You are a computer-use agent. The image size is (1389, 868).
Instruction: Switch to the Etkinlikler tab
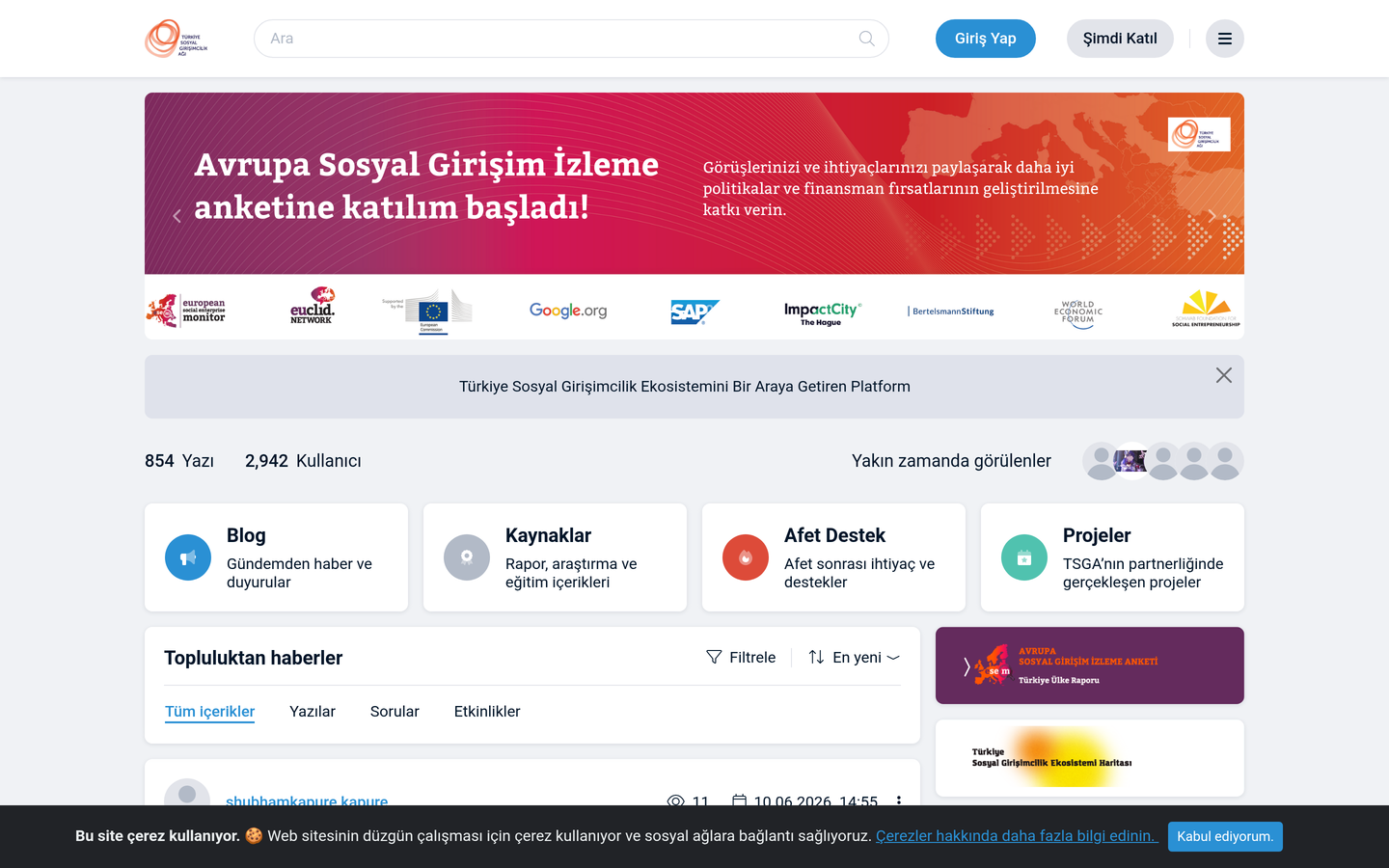(x=487, y=712)
